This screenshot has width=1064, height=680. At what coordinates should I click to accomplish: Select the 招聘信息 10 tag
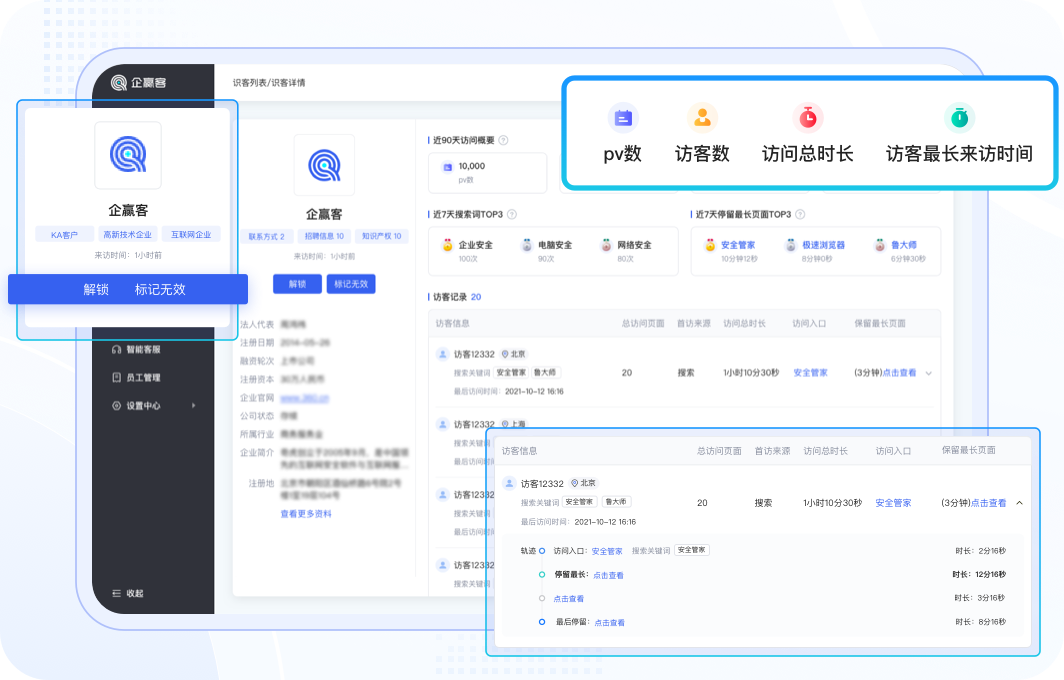click(x=324, y=236)
